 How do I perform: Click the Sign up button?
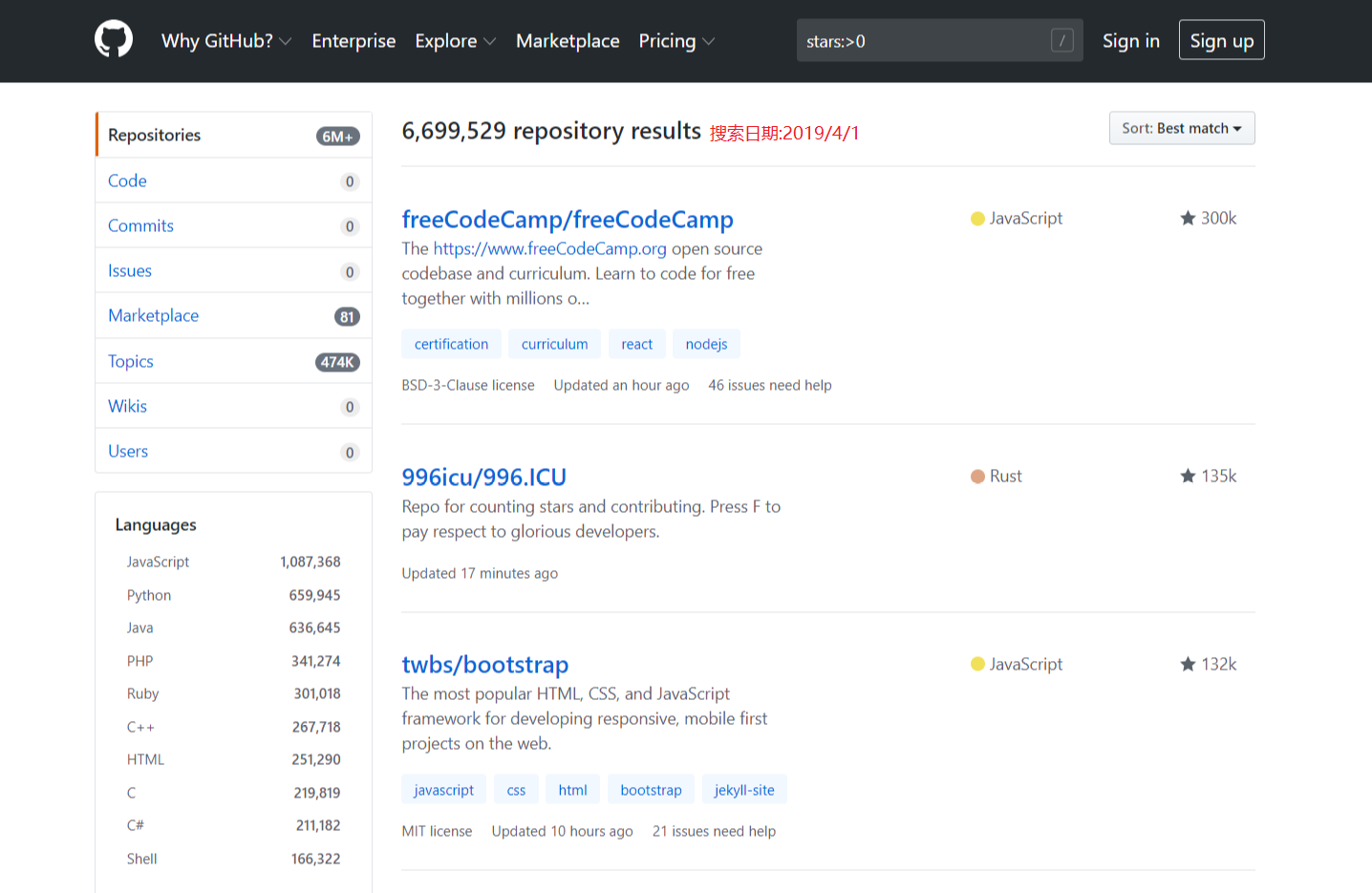tap(1222, 40)
